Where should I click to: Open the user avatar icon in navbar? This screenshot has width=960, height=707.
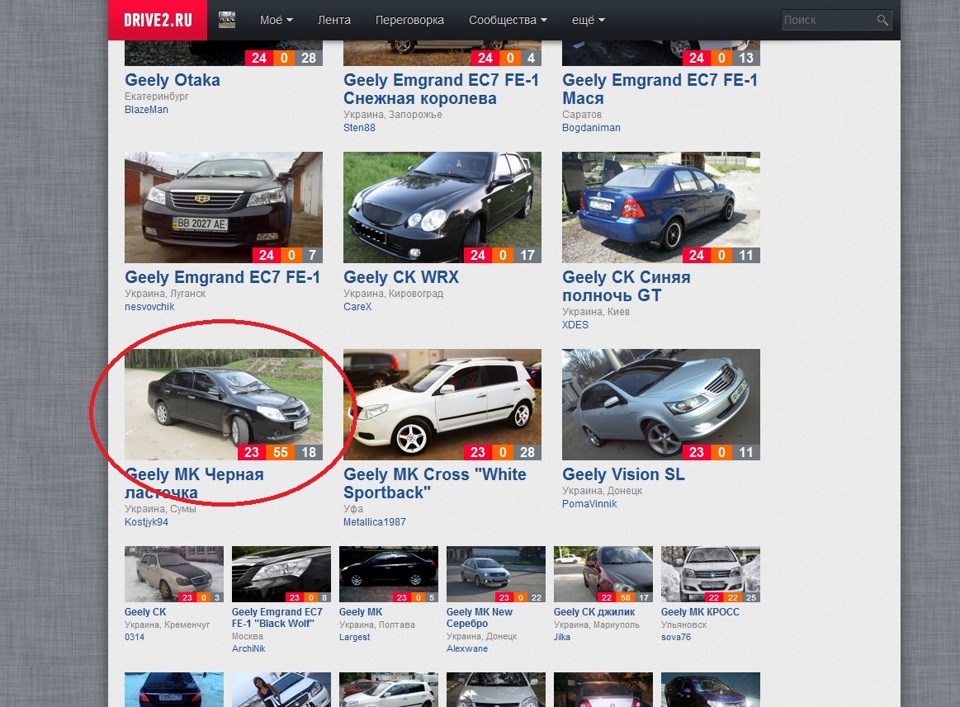point(227,20)
